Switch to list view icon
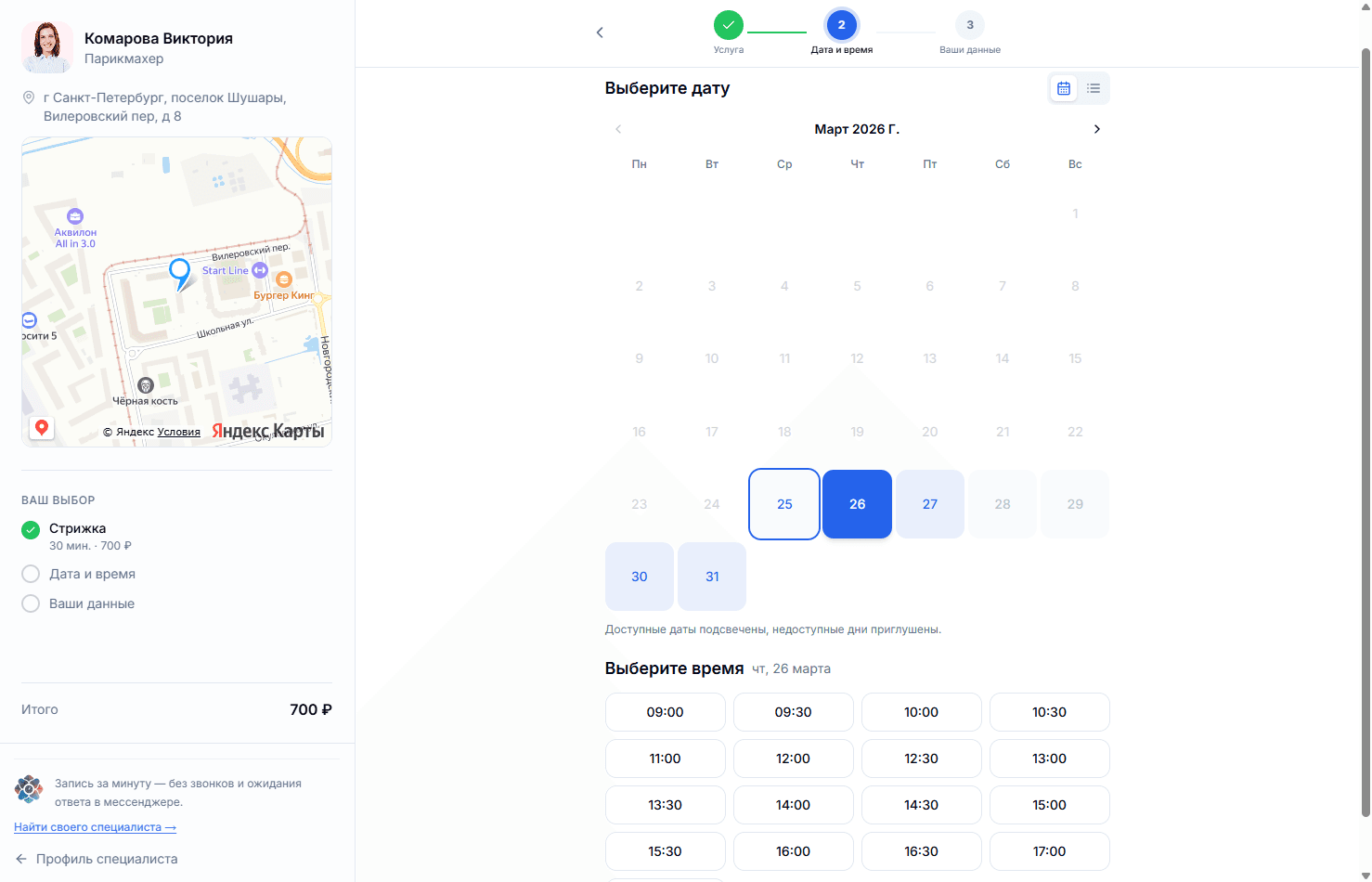This screenshot has height=882, width=1372. pos(1094,88)
